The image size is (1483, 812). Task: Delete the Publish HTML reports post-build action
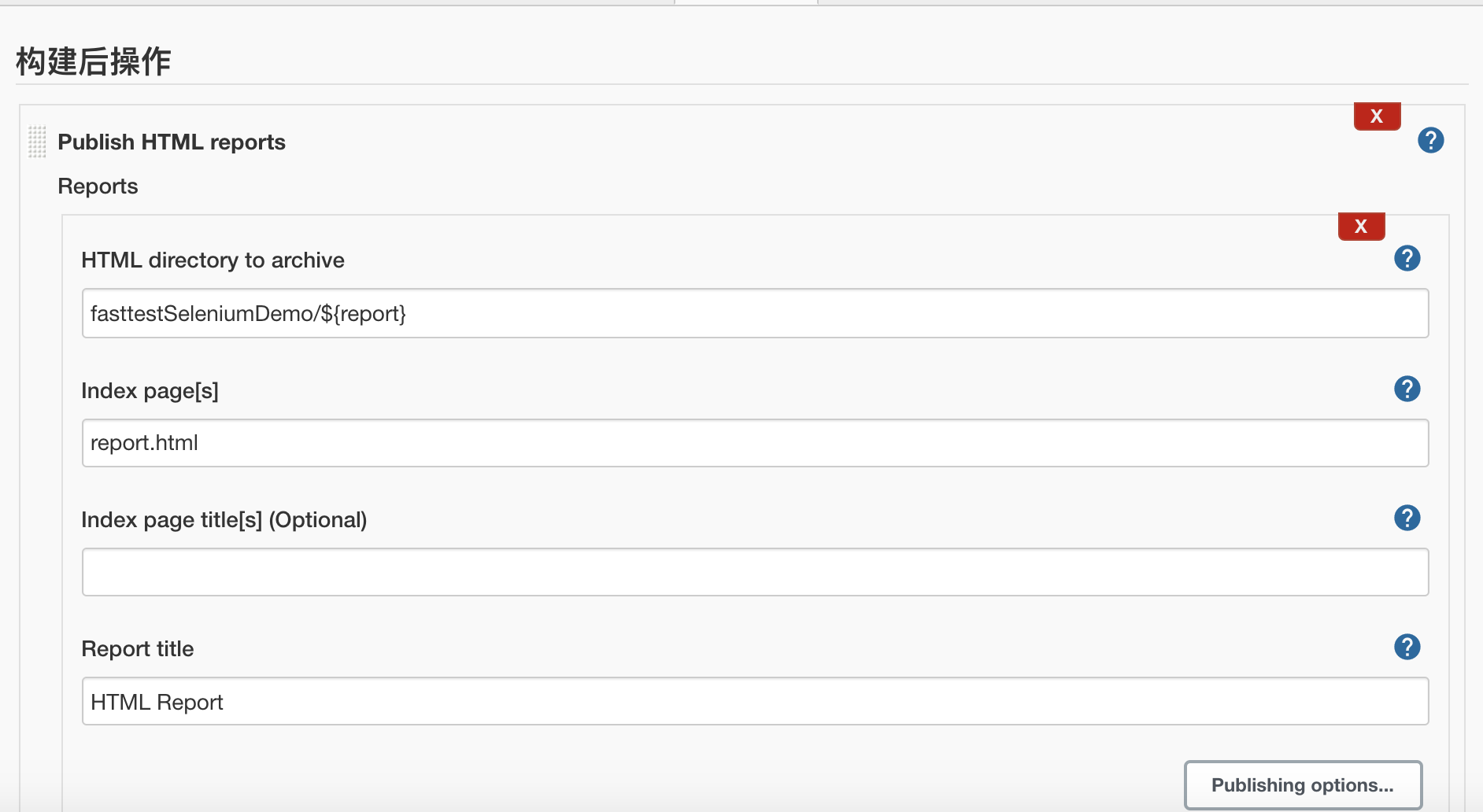click(1377, 116)
